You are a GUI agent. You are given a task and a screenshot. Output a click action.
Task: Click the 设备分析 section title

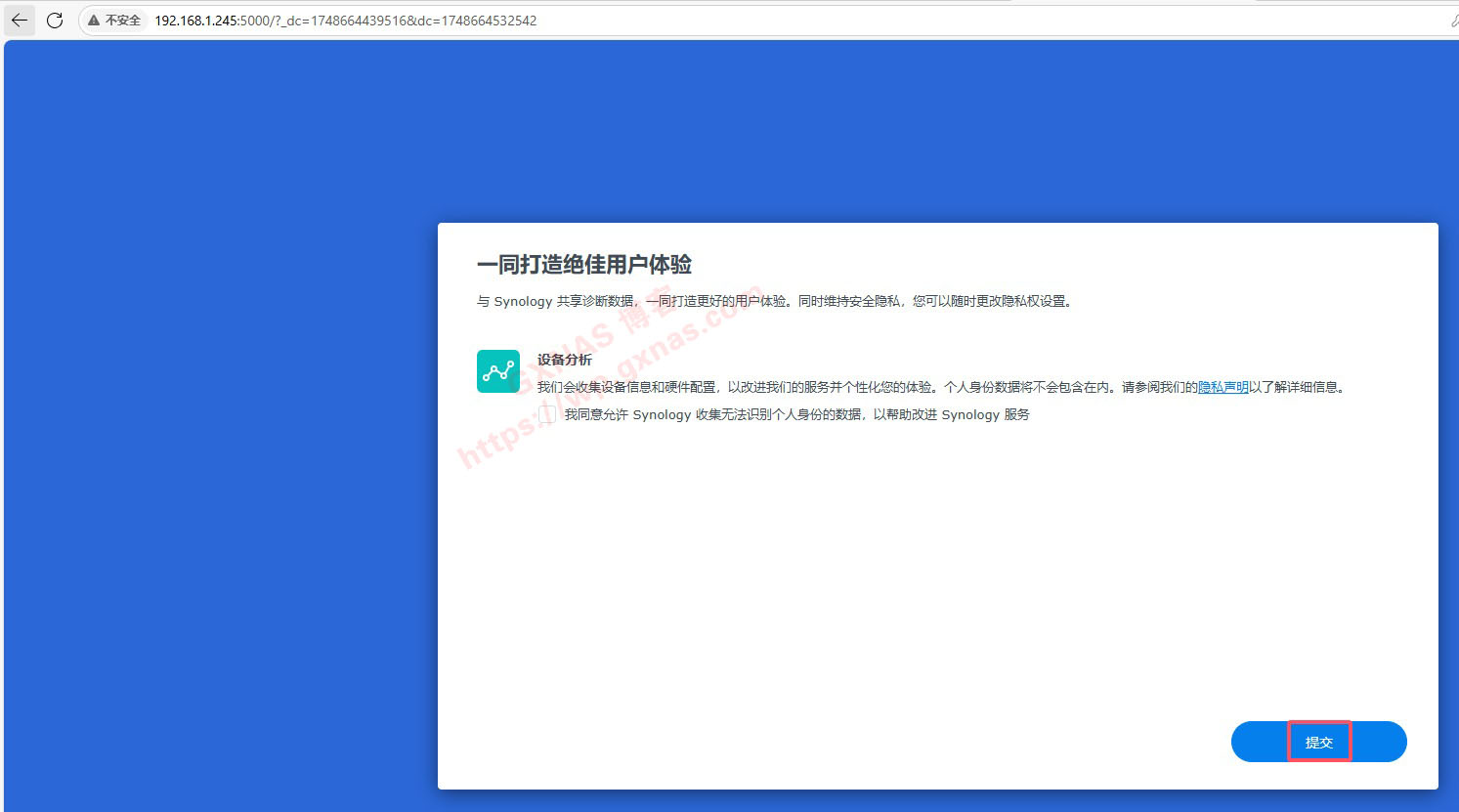[564, 360]
